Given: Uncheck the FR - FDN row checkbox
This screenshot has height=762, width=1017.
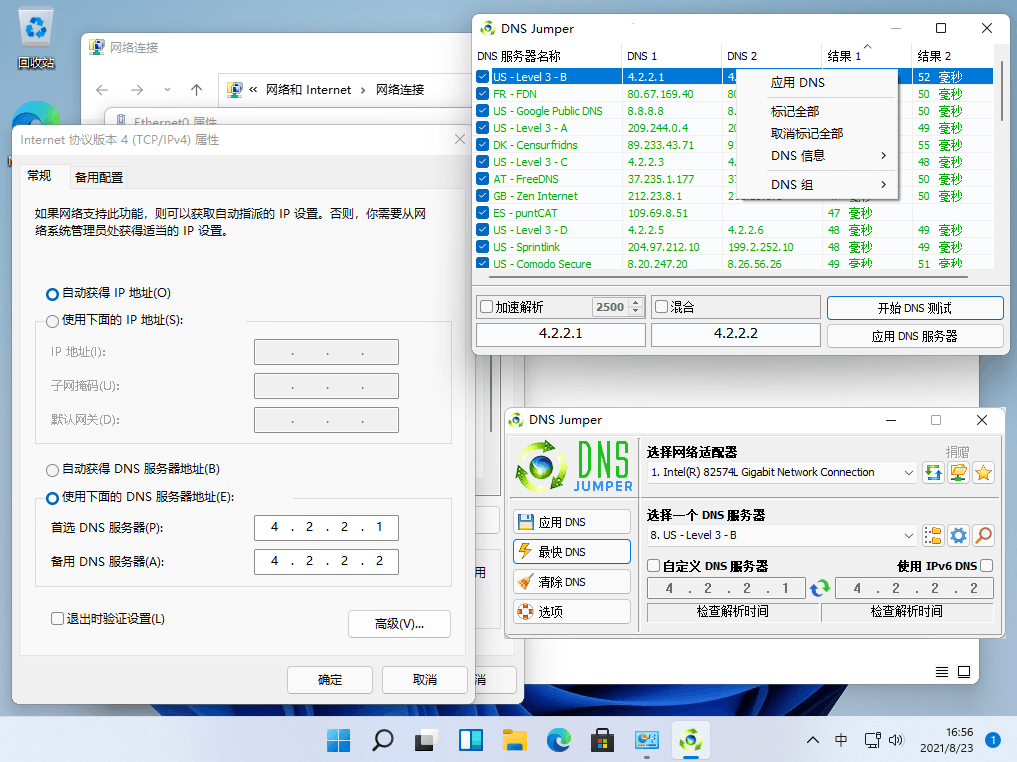Looking at the screenshot, I should 483,94.
